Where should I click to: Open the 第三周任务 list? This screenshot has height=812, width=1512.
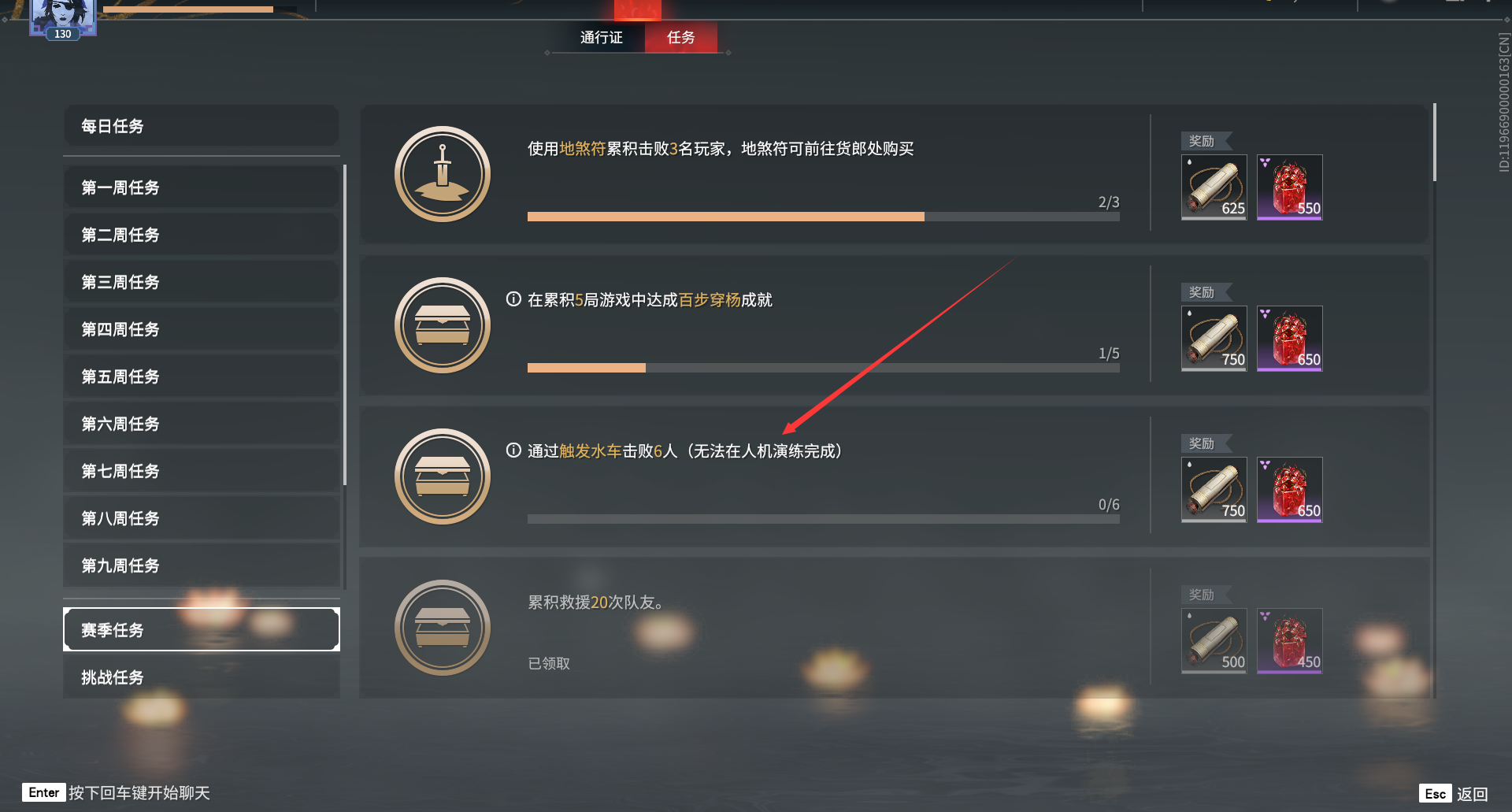(x=201, y=282)
